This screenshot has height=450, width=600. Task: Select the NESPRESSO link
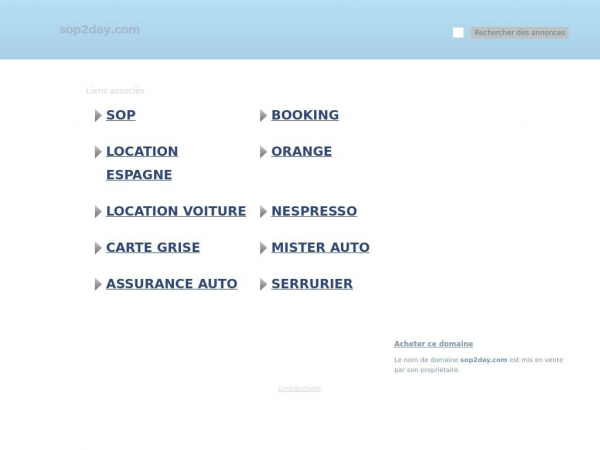pos(314,211)
